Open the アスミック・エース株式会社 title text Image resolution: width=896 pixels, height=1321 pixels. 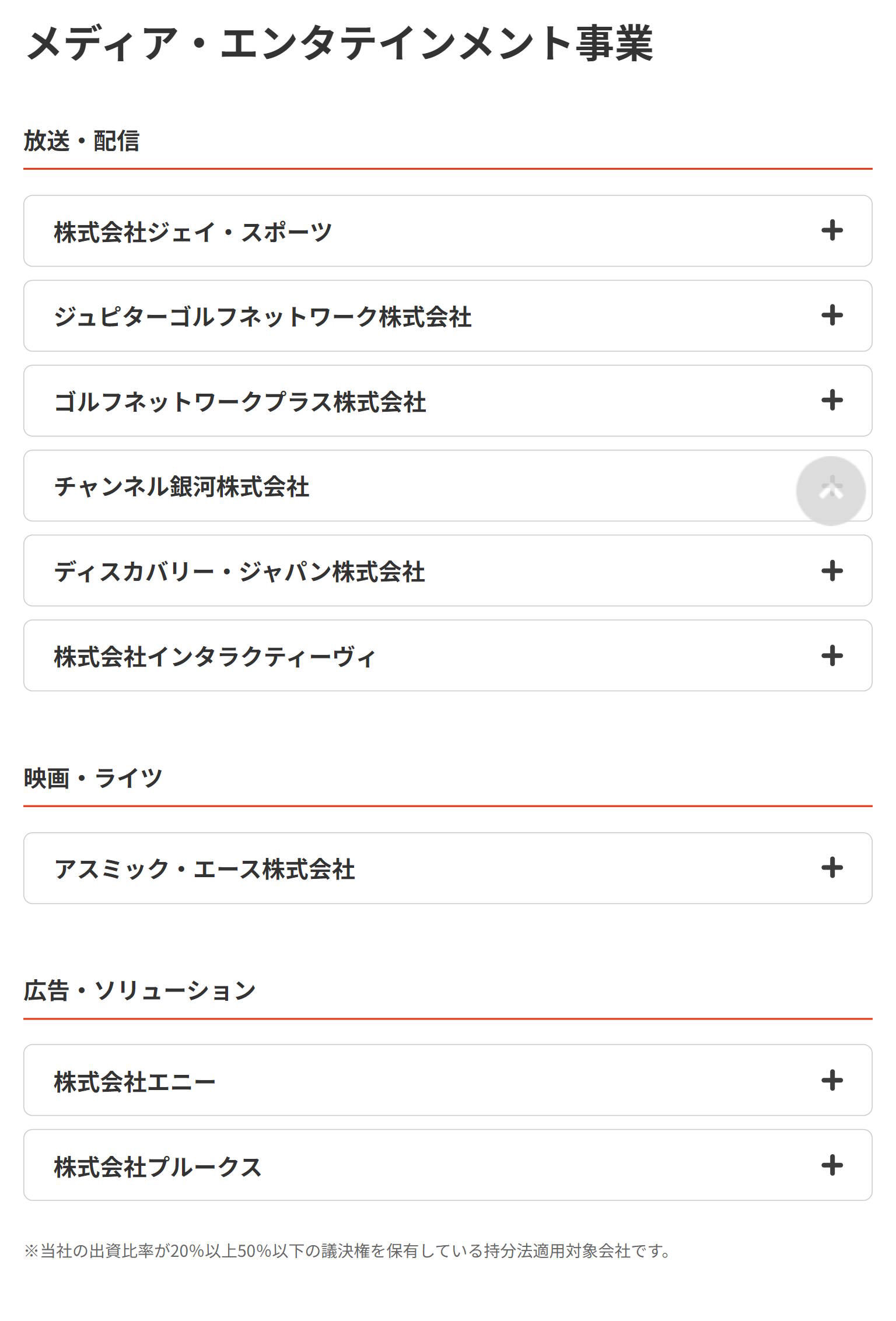[x=204, y=869]
